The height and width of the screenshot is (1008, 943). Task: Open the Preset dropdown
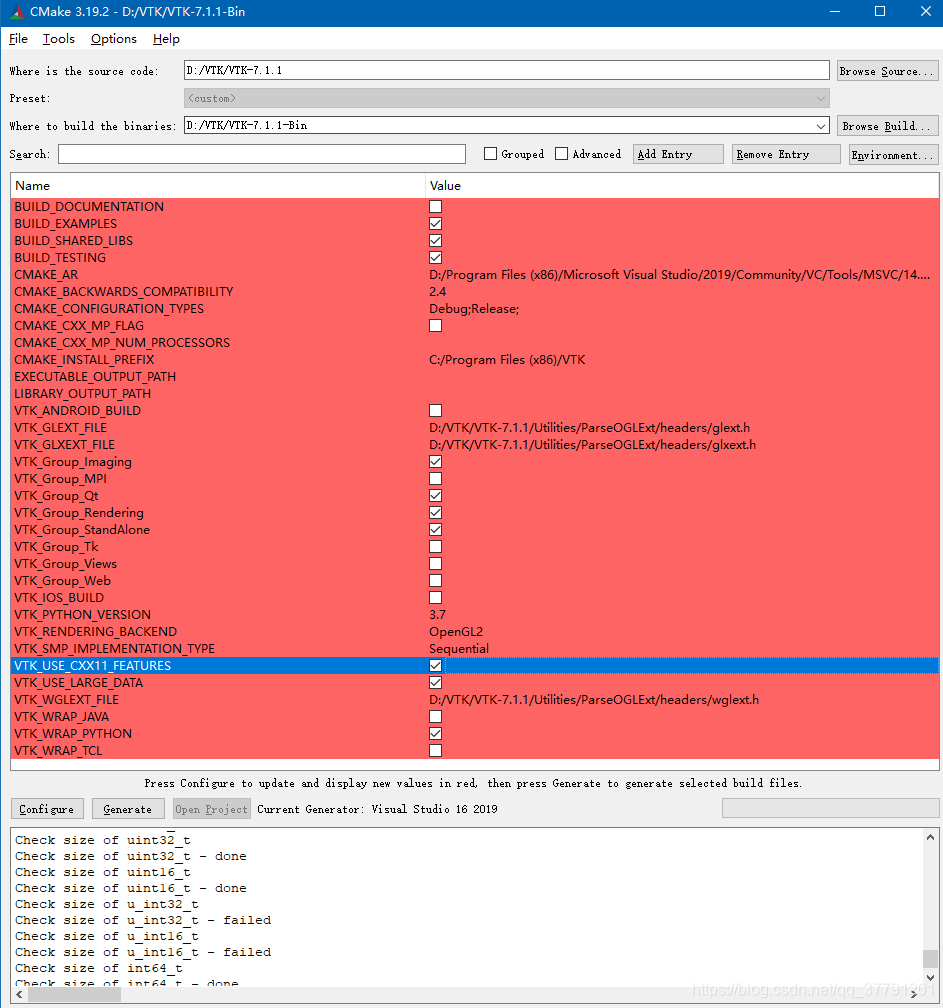(x=507, y=98)
